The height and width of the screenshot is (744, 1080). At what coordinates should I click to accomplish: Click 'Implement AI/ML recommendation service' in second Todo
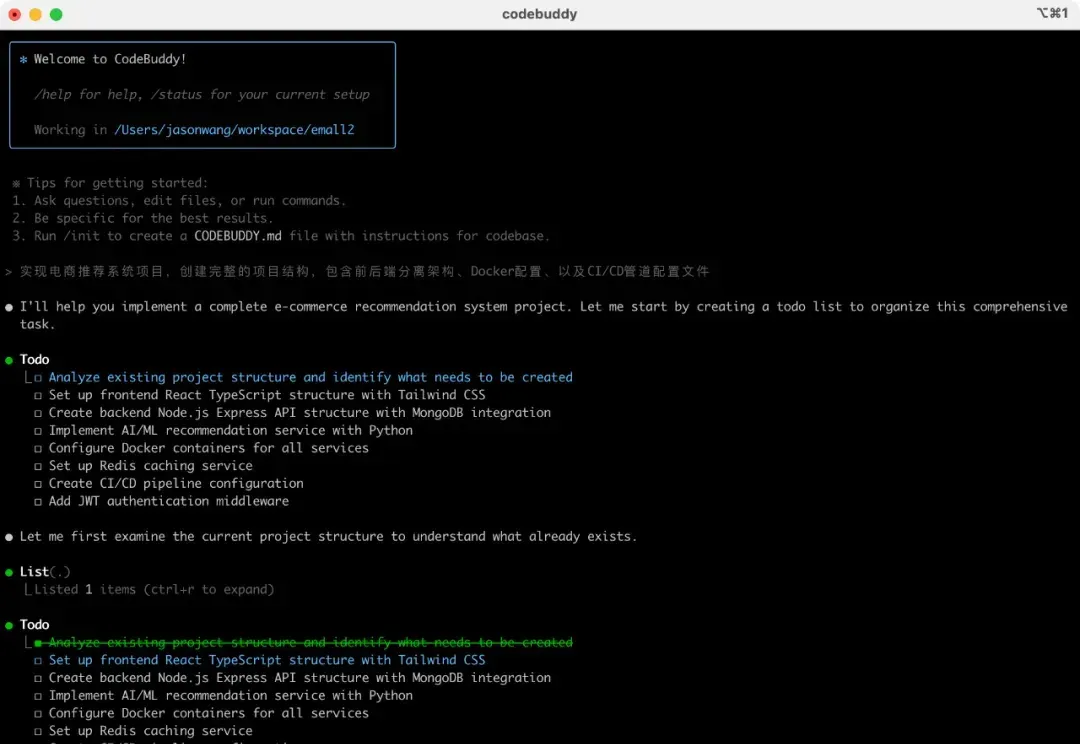(231, 696)
